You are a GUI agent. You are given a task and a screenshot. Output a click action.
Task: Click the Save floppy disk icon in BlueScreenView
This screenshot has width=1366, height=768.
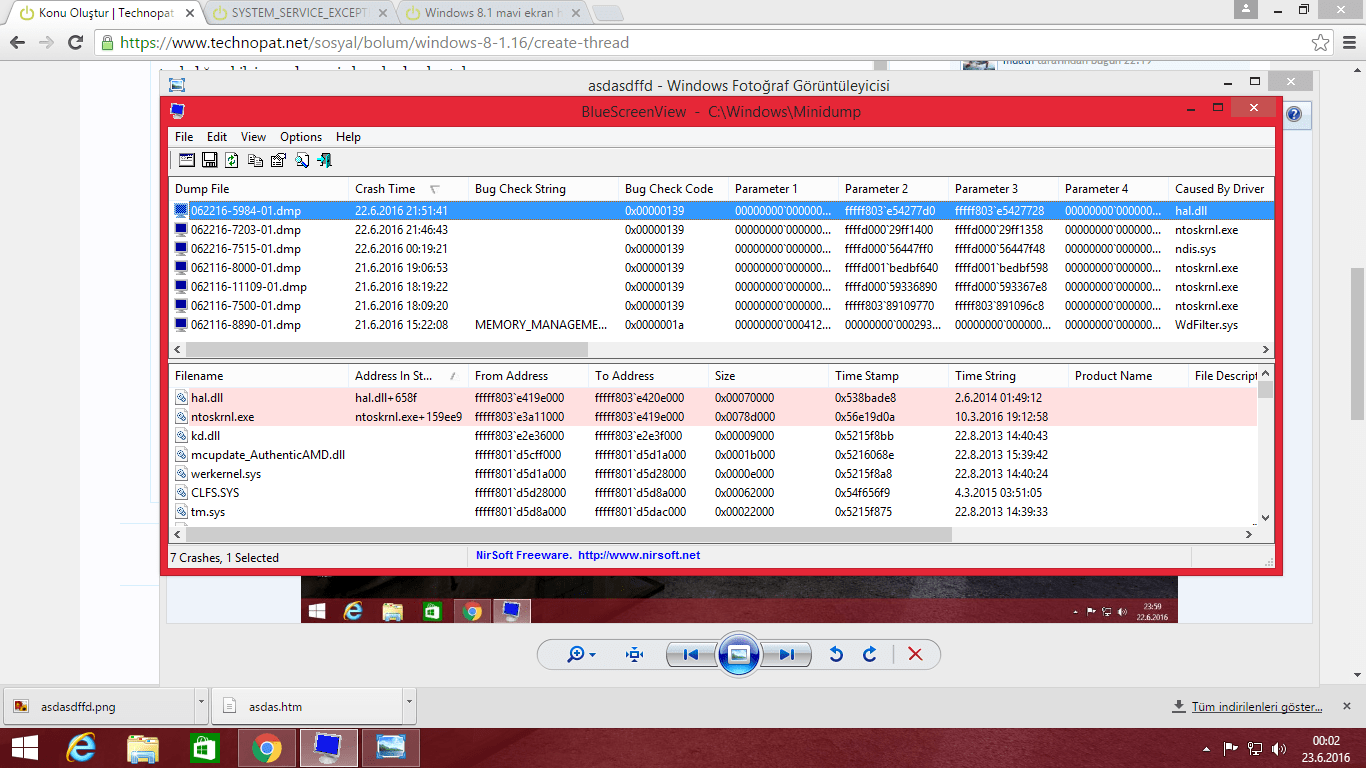(x=210, y=160)
